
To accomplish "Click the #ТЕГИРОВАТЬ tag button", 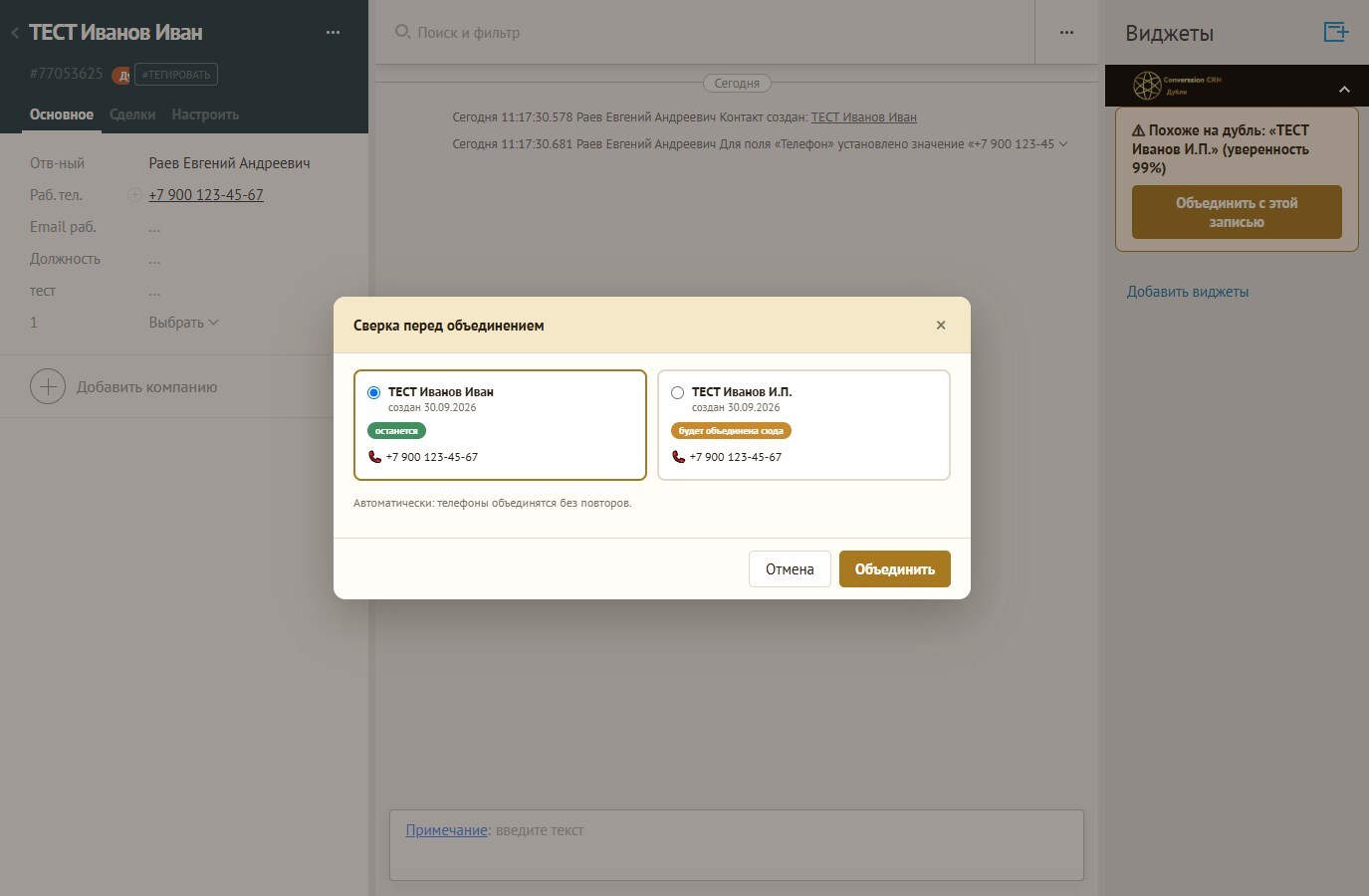I will [x=176, y=75].
